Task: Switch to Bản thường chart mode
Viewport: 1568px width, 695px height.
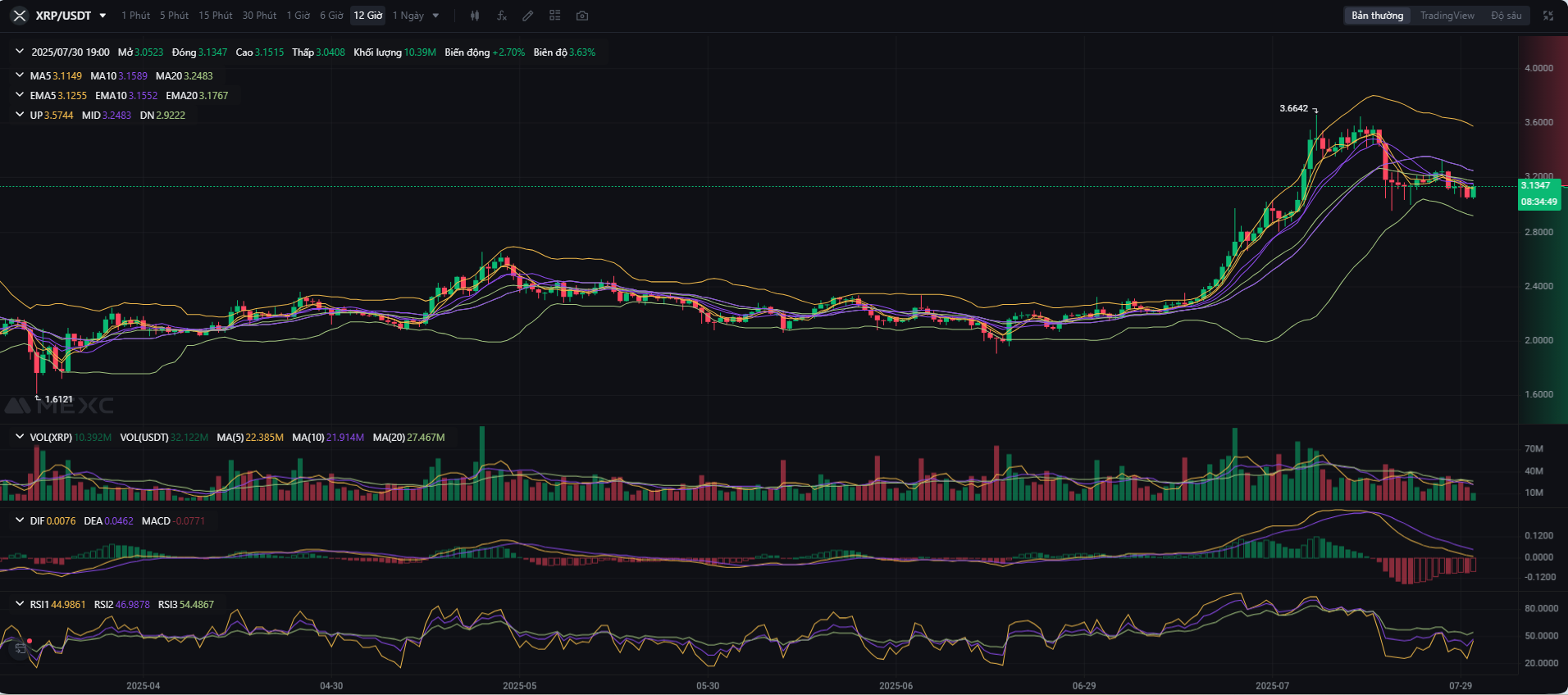Action: click(1378, 16)
